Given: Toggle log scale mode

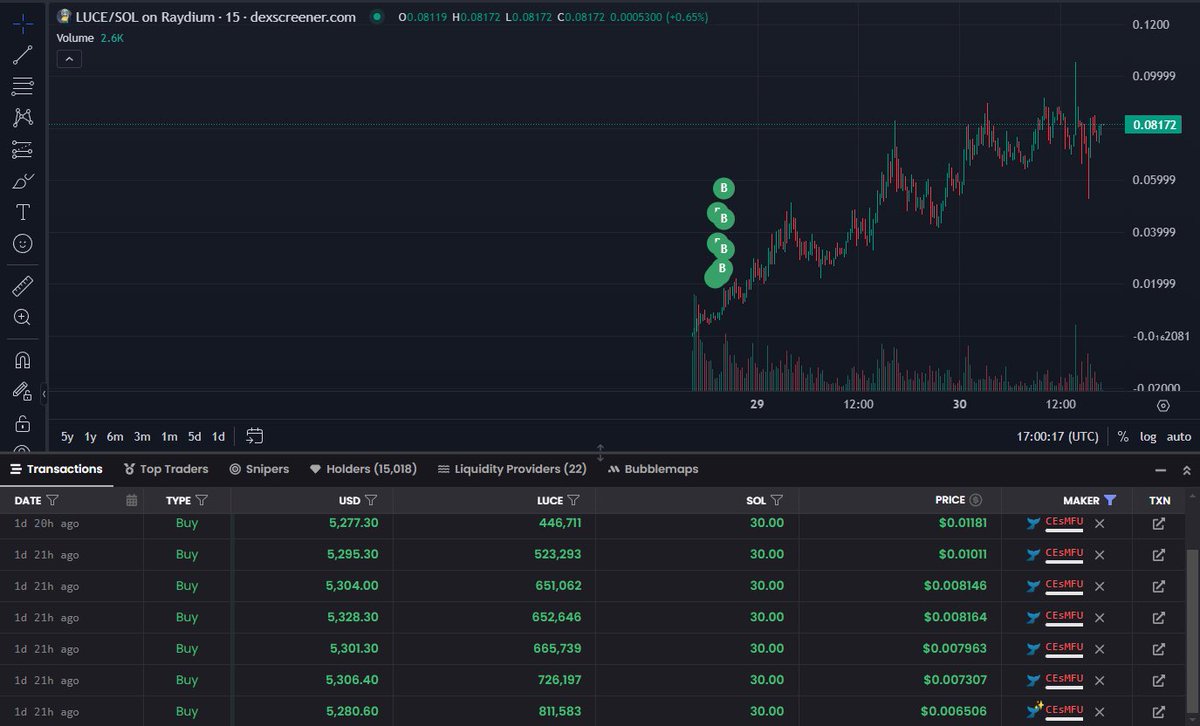Looking at the screenshot, I should click(x=1147, y=436).
